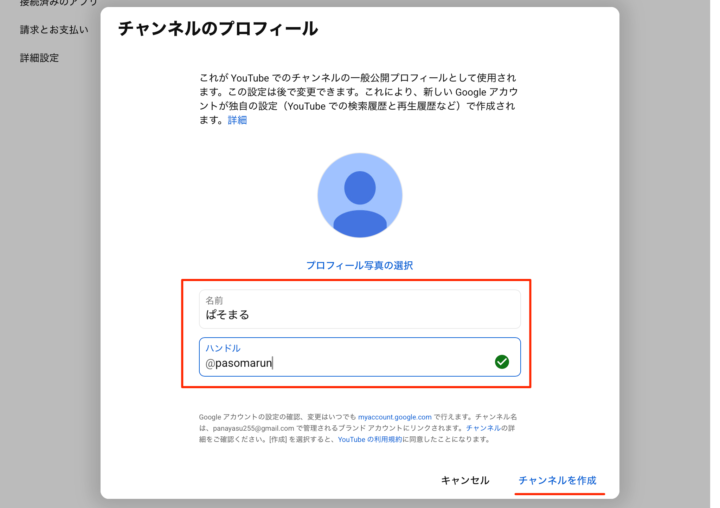Click the small 名前 label above the name
This screenshot has height=508, width=720.
point(214,300)
